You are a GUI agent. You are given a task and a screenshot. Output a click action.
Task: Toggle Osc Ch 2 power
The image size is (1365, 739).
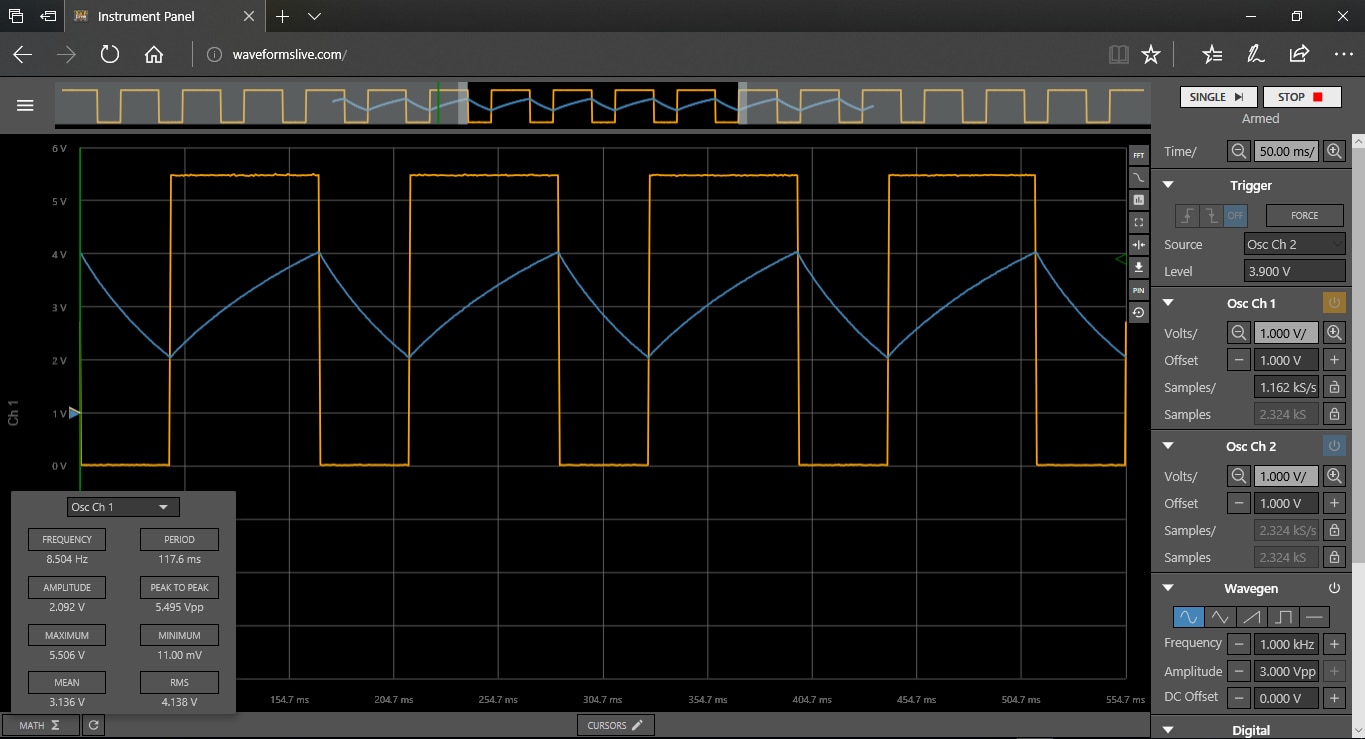click(x=1334, y=446)
